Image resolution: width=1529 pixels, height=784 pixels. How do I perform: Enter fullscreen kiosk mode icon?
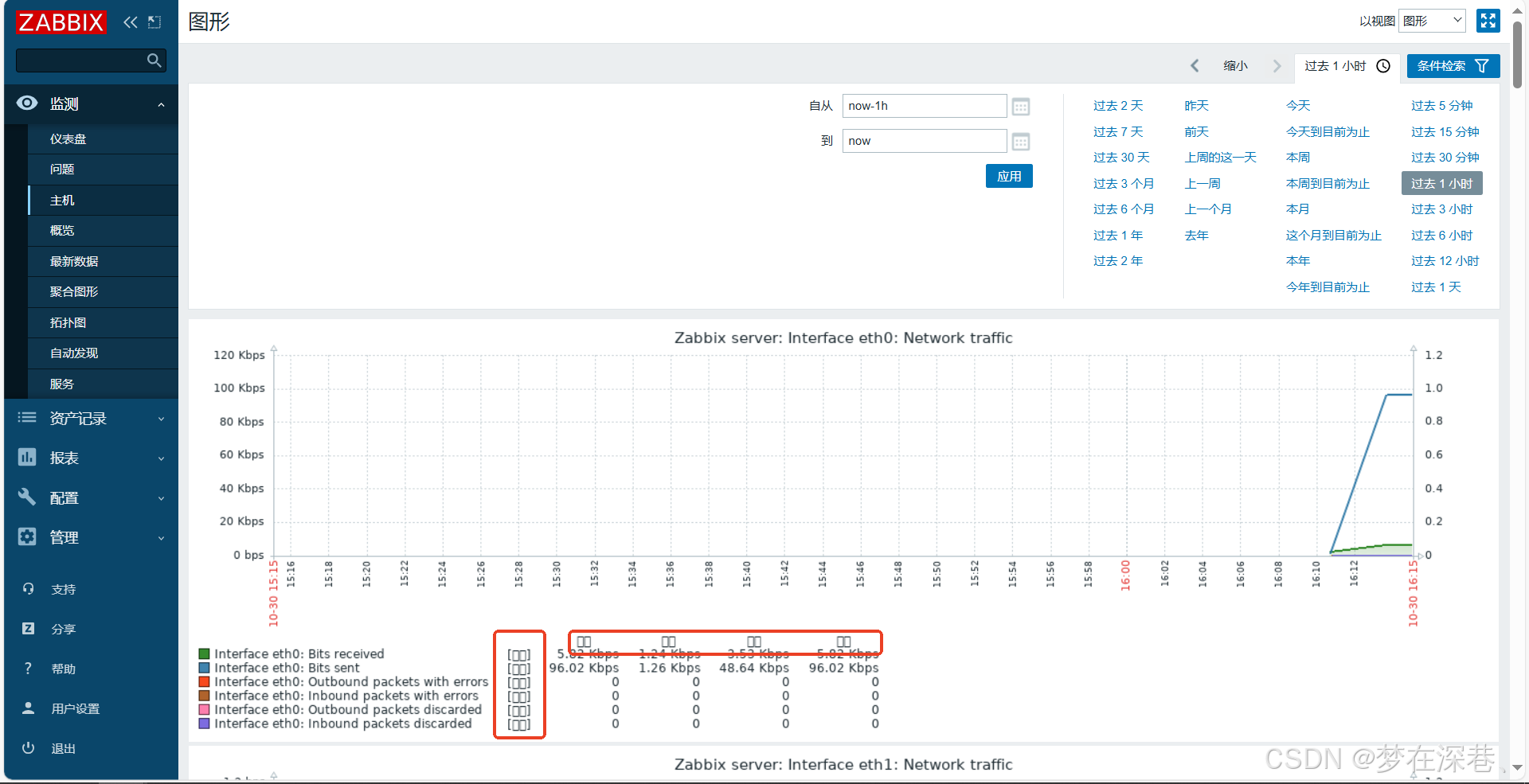pyautogui.click(x=1488, y=21)
